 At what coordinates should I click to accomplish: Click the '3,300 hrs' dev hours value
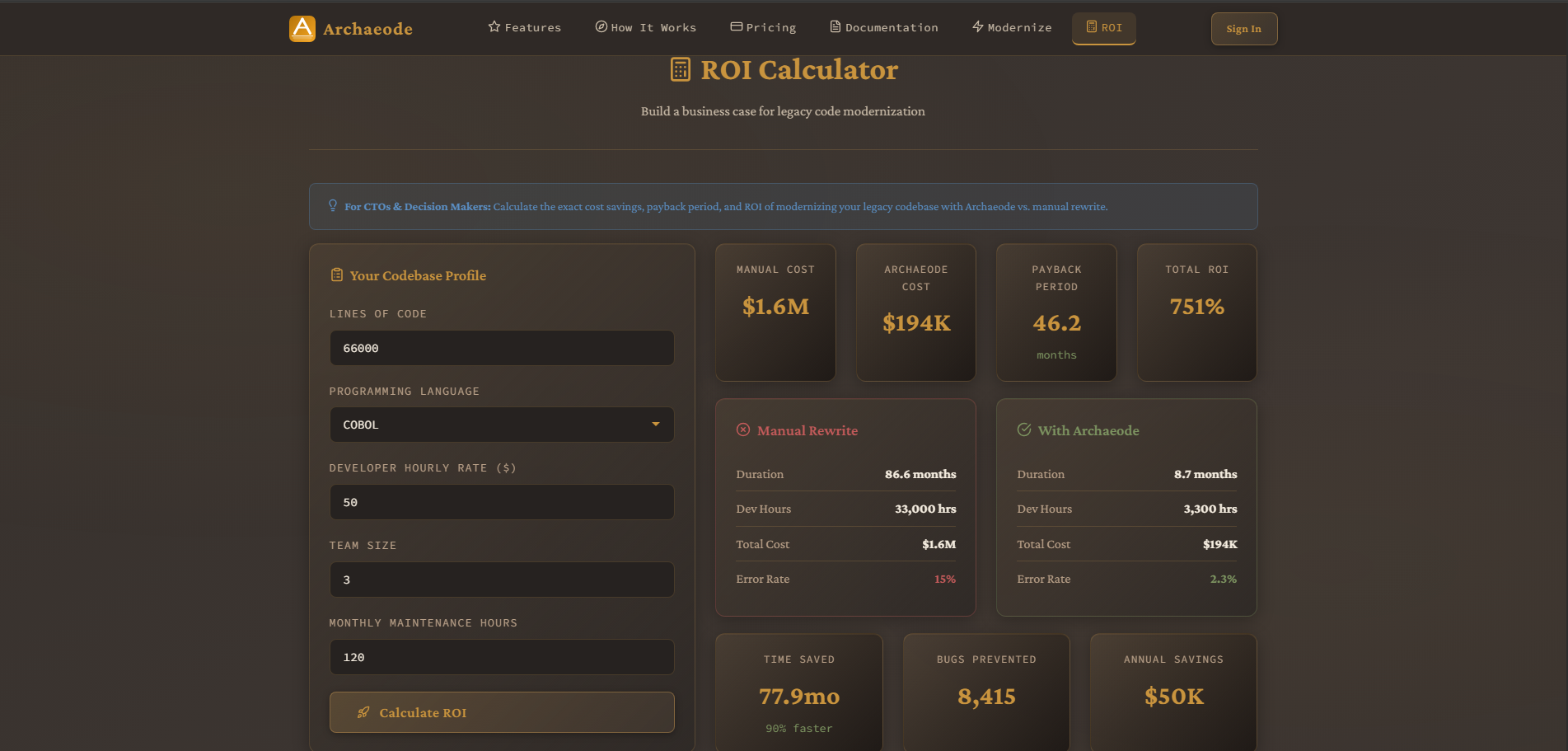pos(1210,509)
